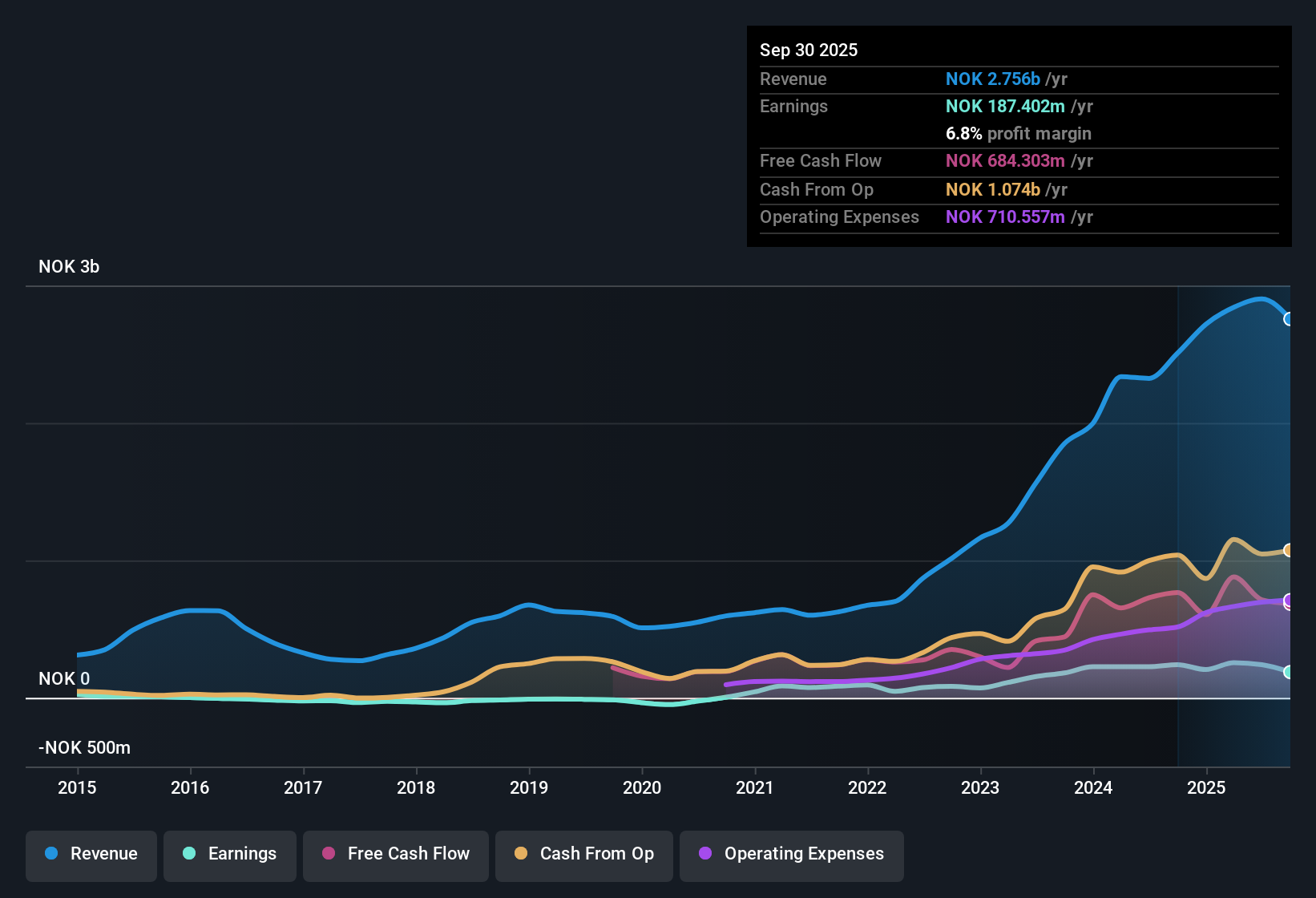Toggle the Free Cash Flow series off

tap(395, 854)
